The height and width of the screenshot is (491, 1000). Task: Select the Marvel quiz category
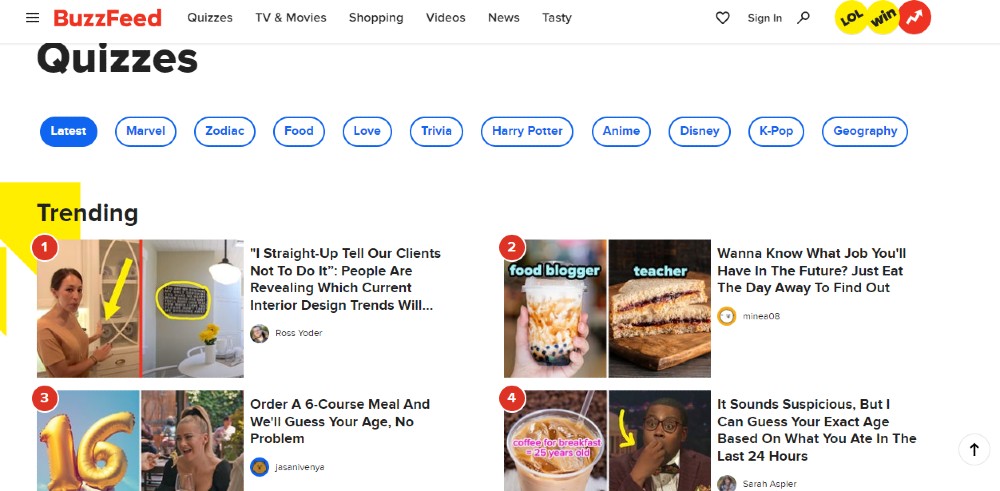click(145, 131)
